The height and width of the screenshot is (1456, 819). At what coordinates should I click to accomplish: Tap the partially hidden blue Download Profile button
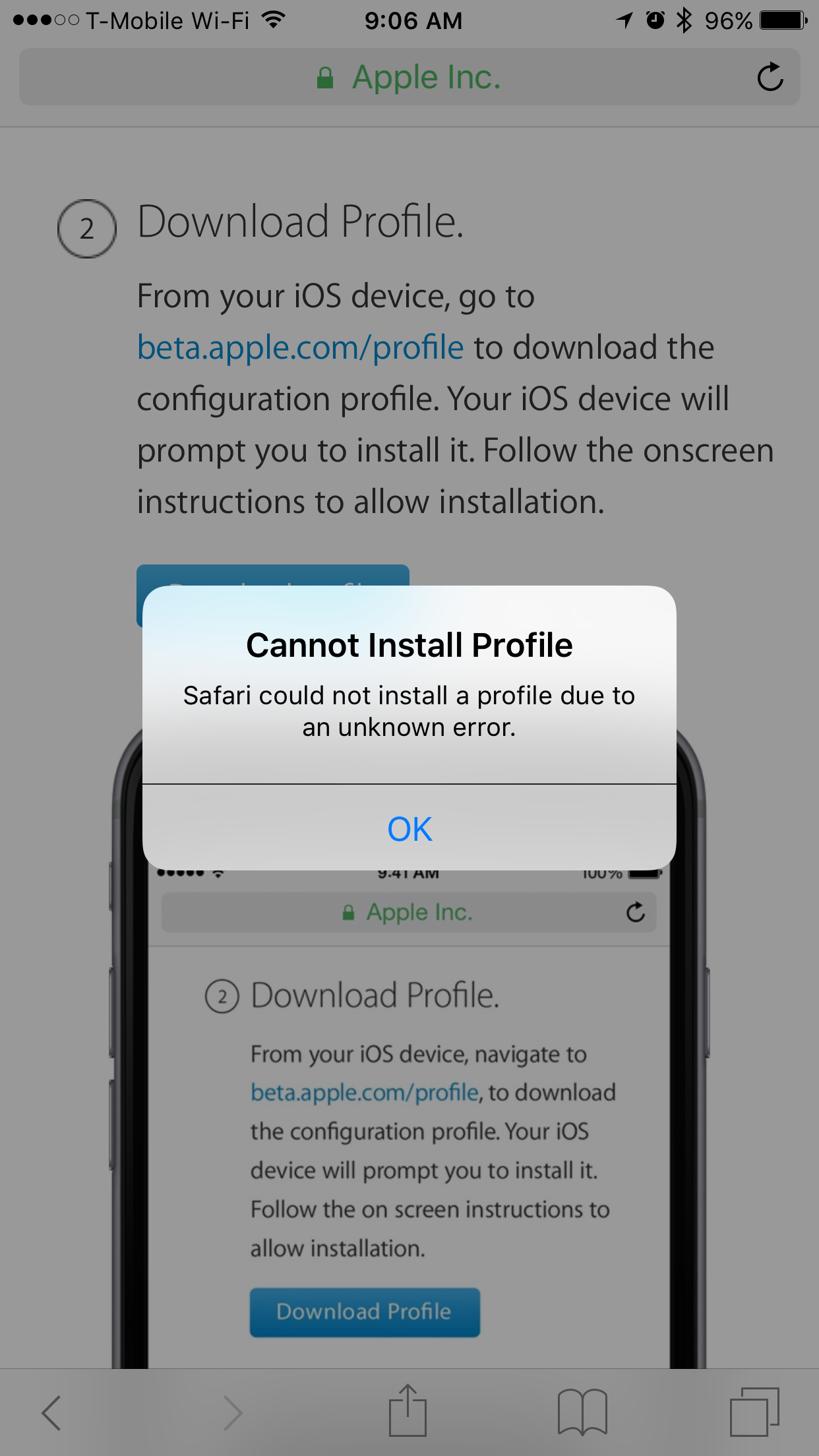point(273,575)
